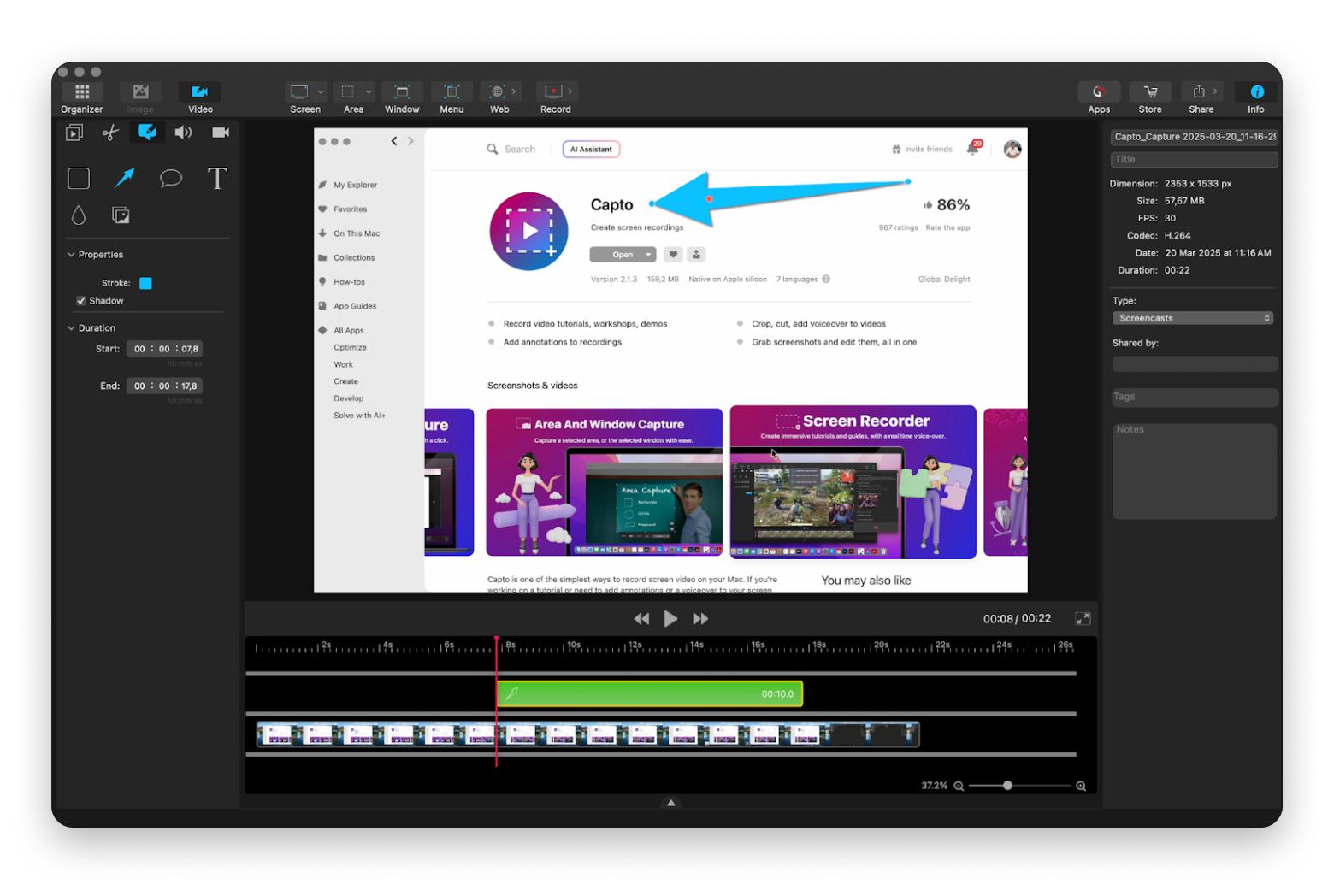
Task: Pick the blur droplet tool
Action: click(x=79, y=215)
